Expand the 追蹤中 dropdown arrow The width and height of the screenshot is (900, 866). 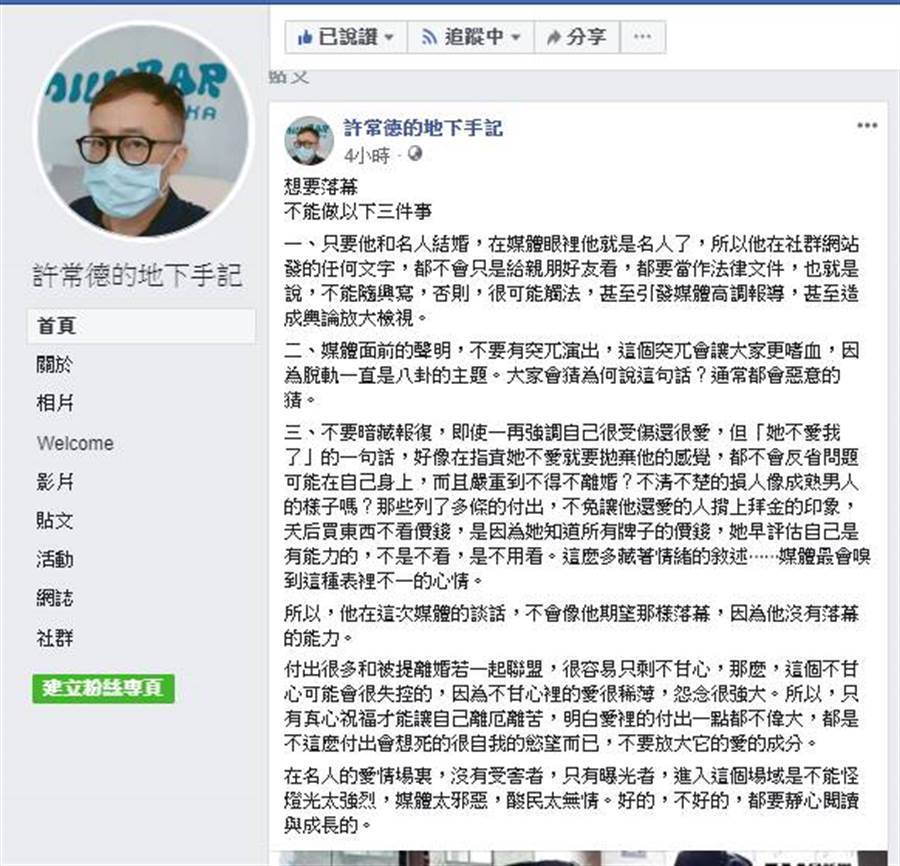point(515,38)
